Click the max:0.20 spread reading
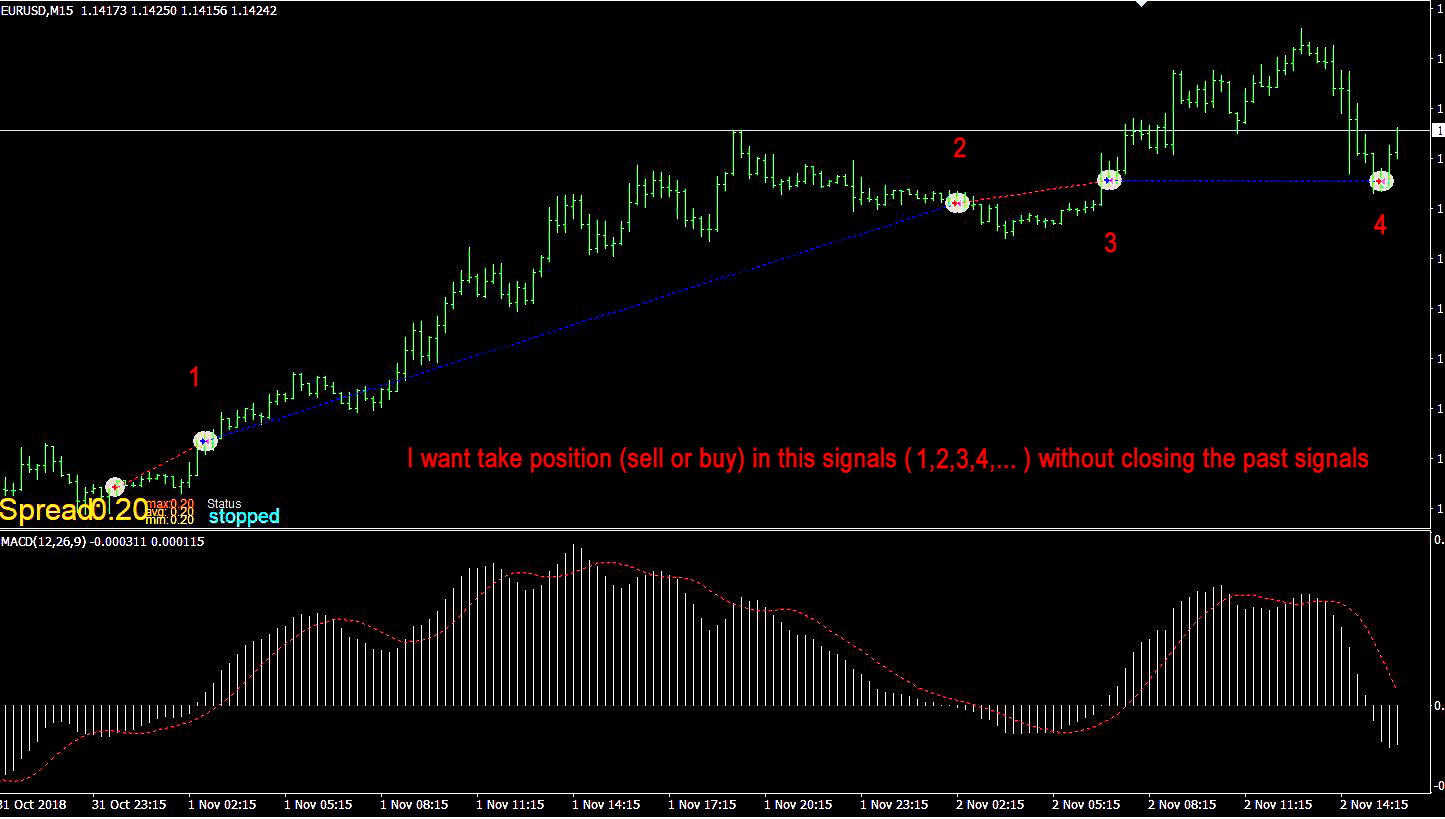Viewport: 1445px width, 819px height. tap(170, 503)
